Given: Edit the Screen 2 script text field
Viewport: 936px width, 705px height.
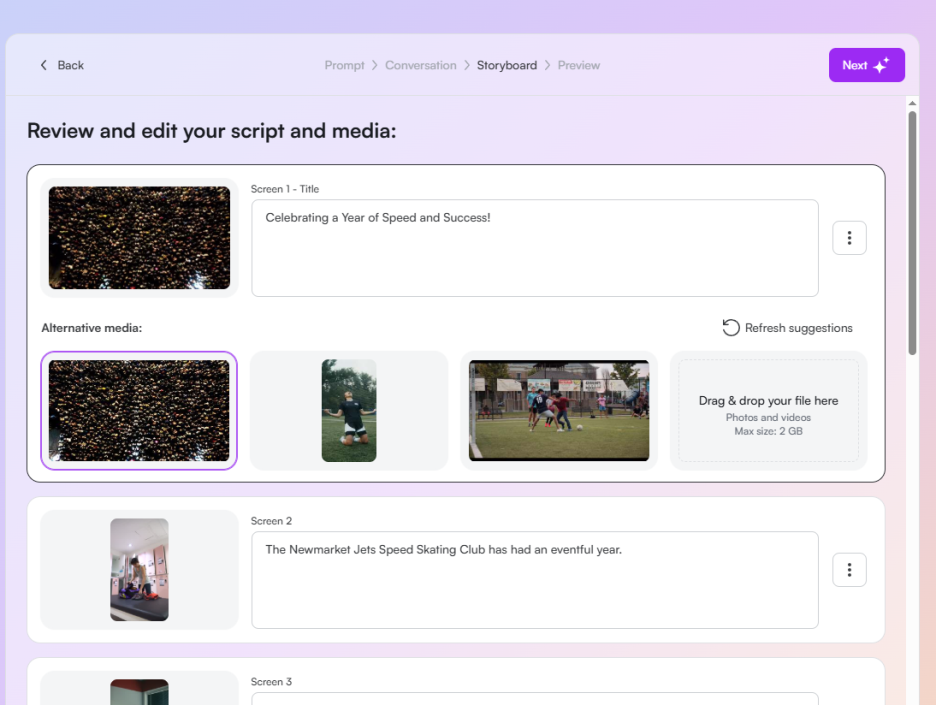Looking at the screenshot, I should point(534,580).
